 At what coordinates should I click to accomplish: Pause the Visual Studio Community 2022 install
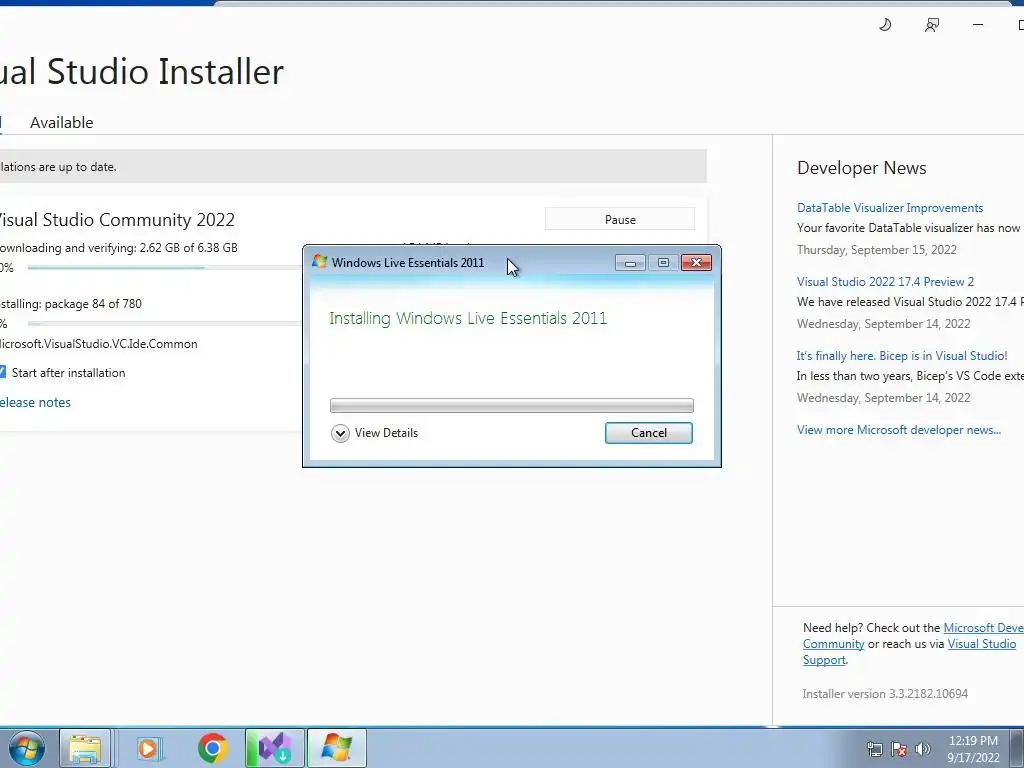pos(620,219)
